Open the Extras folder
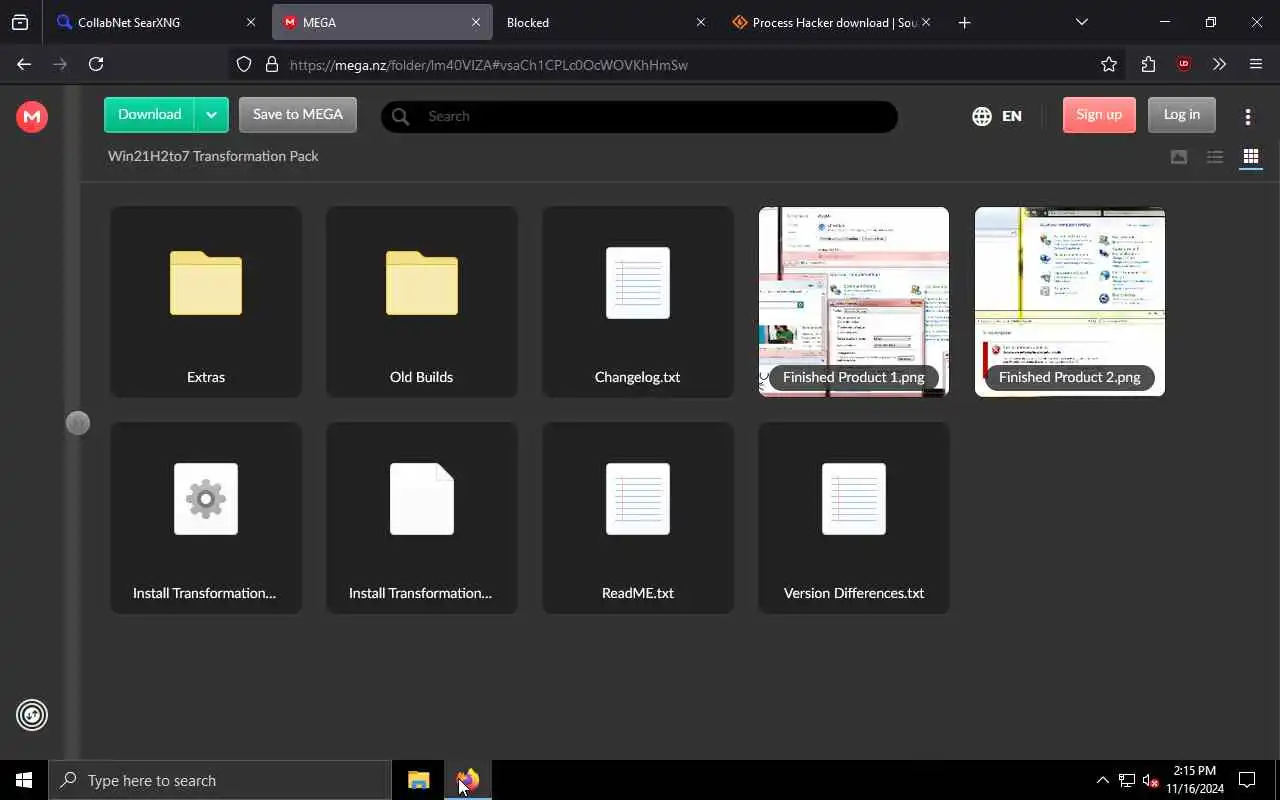 point(206,302)
